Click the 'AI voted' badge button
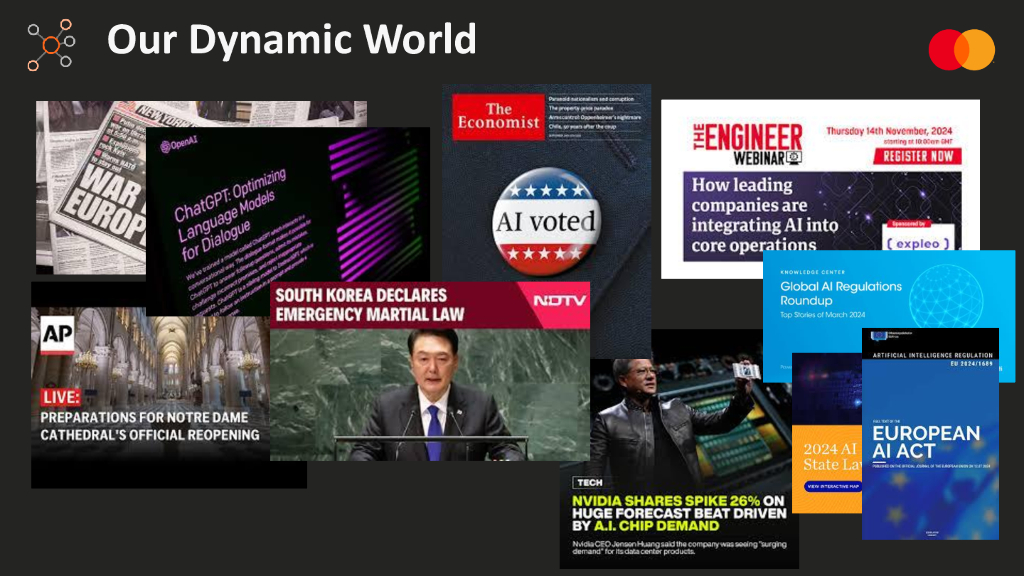 [x=546, y=222]
